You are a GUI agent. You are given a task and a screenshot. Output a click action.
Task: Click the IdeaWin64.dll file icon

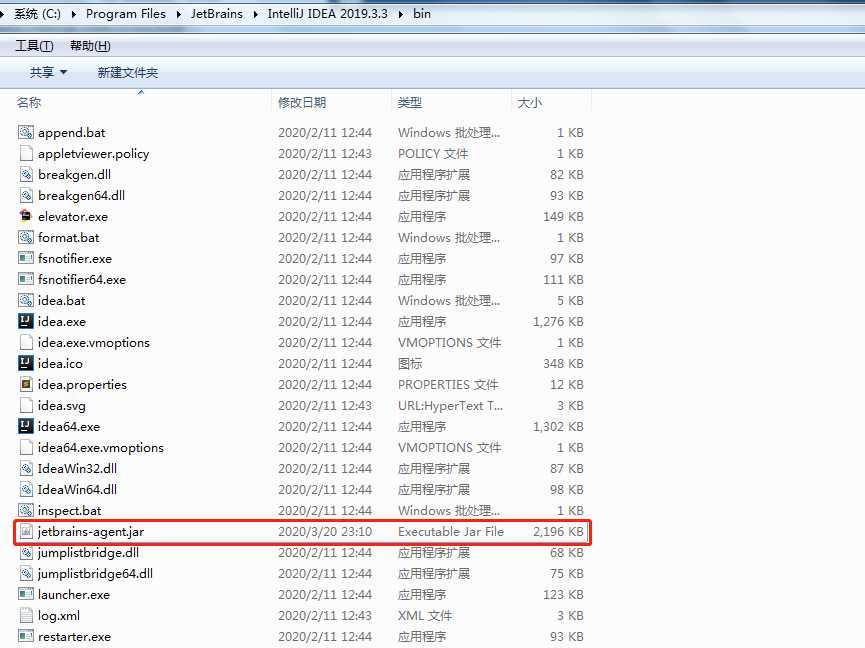tap(26, 489)
